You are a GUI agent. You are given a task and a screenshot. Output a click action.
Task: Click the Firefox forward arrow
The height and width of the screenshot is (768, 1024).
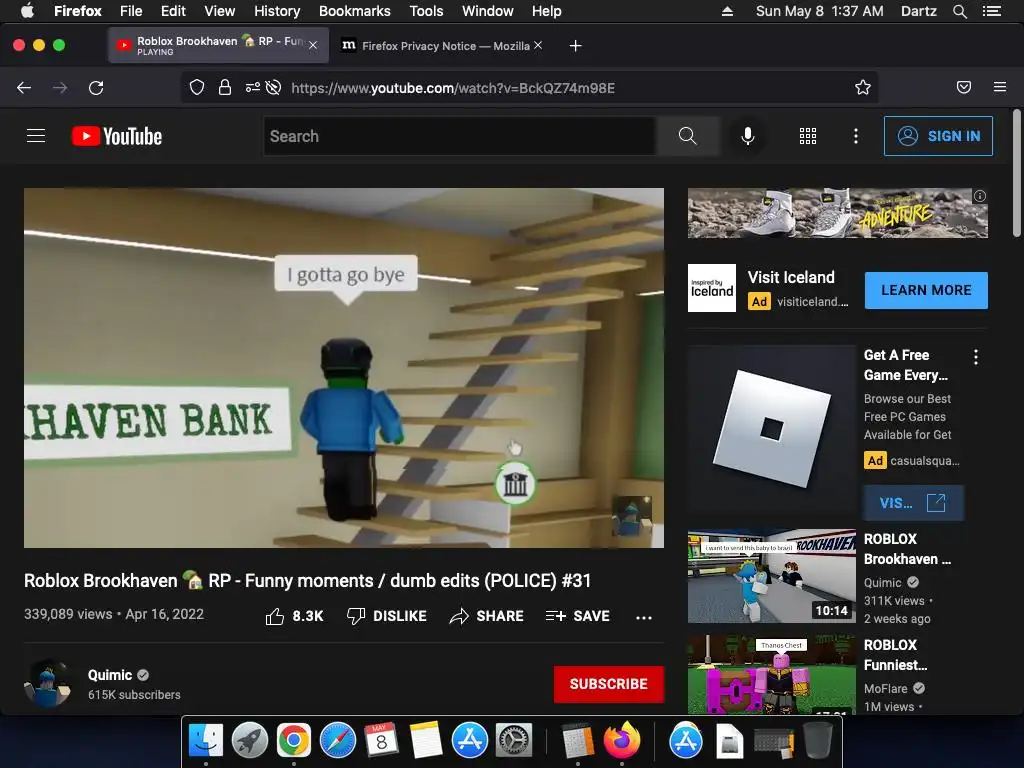point(60,88)
